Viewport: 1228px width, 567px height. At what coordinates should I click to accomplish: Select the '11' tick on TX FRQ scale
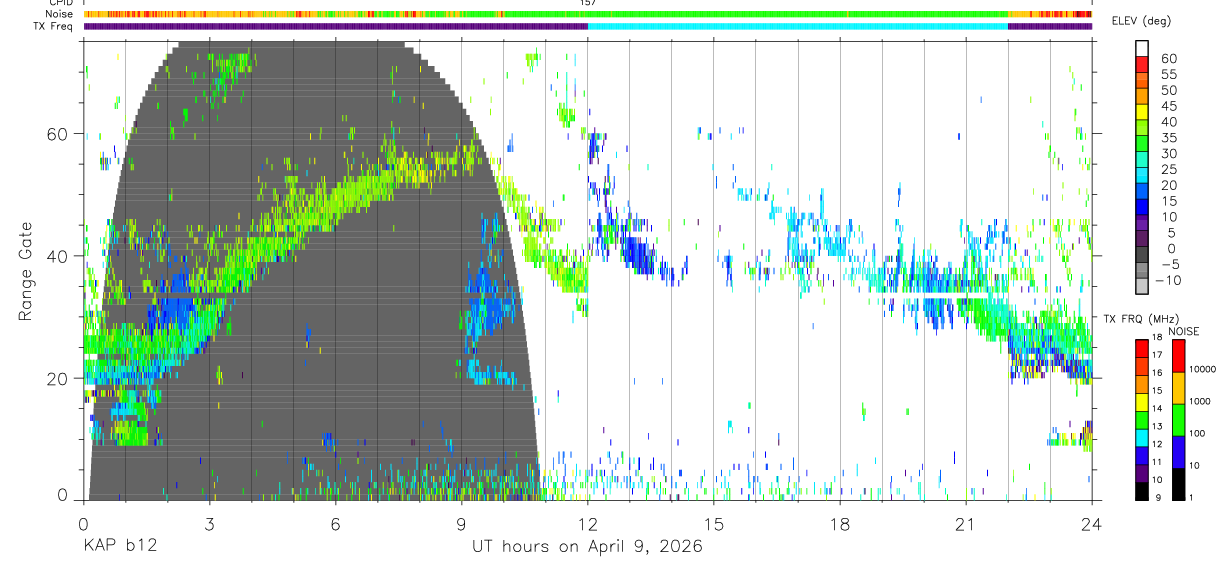(x=1155, y=462)
